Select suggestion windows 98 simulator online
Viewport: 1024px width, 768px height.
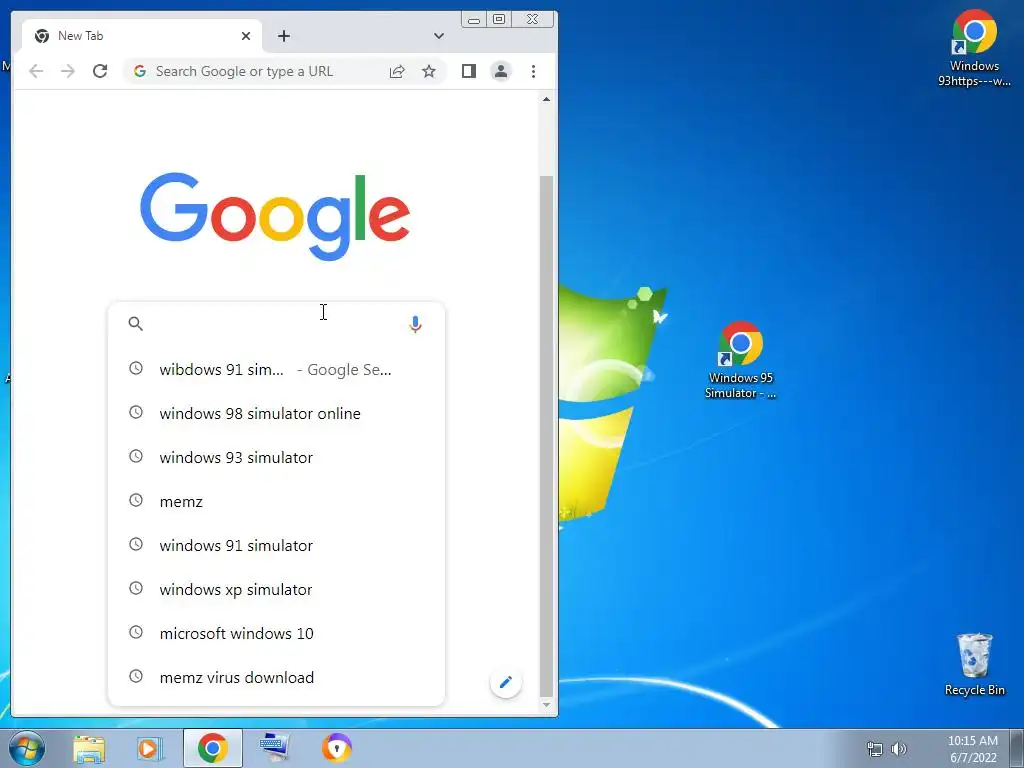click(276, 413)
